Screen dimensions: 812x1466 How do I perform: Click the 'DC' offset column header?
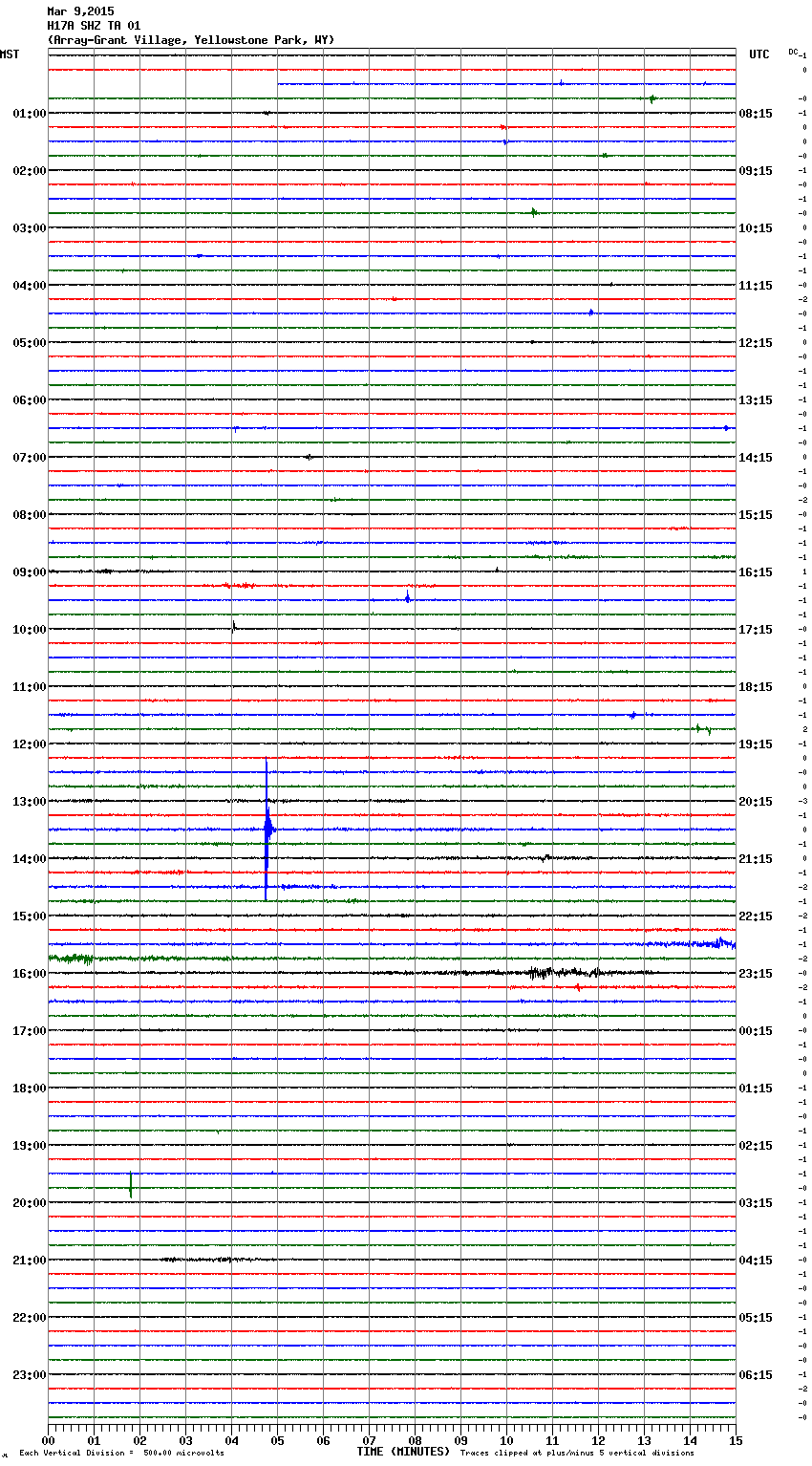[793, 52]
